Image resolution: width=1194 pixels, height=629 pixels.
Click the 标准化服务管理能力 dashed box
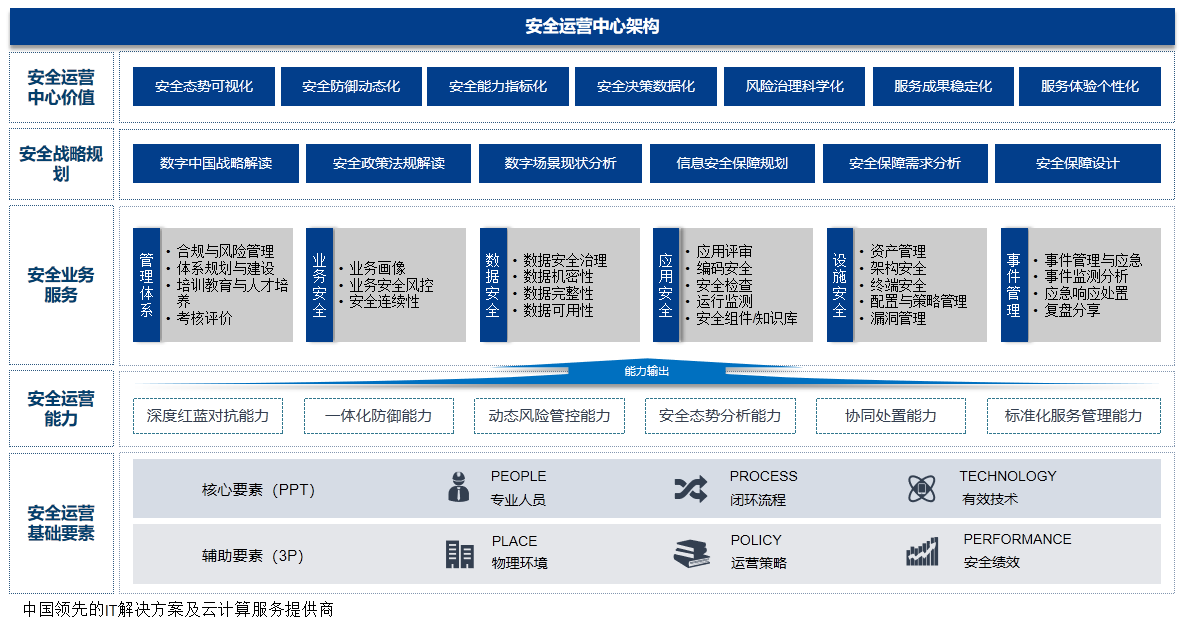[1073, 416]
